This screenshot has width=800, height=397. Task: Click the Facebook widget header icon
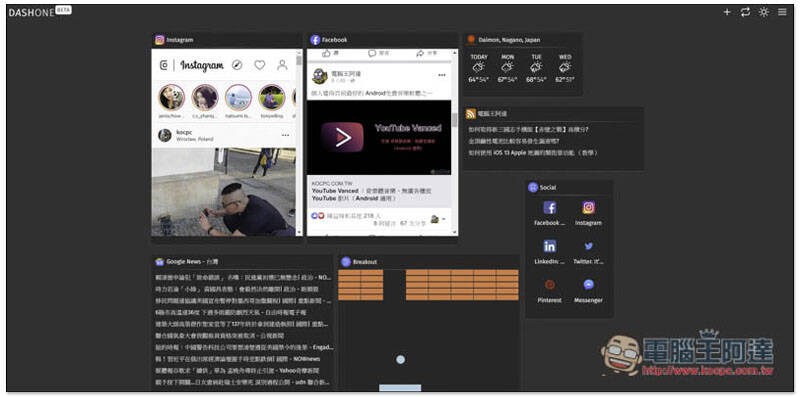[x=315, y=40]
